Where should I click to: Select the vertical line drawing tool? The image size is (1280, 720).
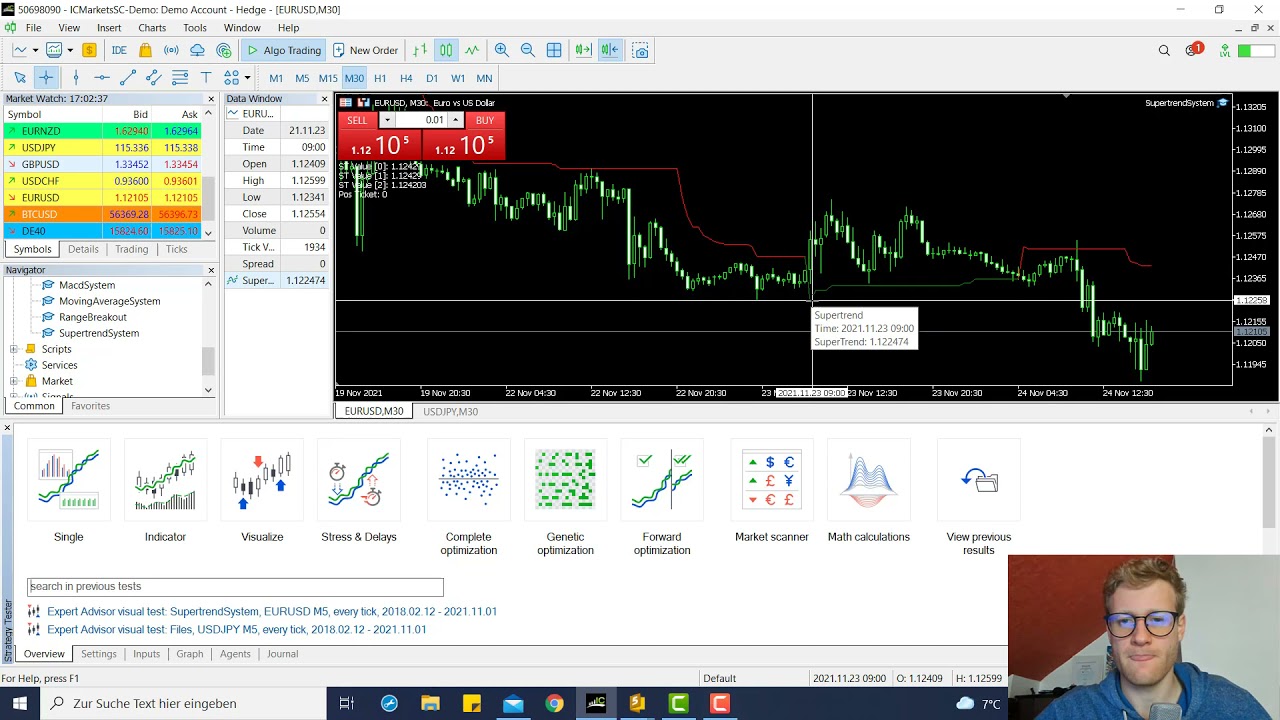tap(76, 78)
